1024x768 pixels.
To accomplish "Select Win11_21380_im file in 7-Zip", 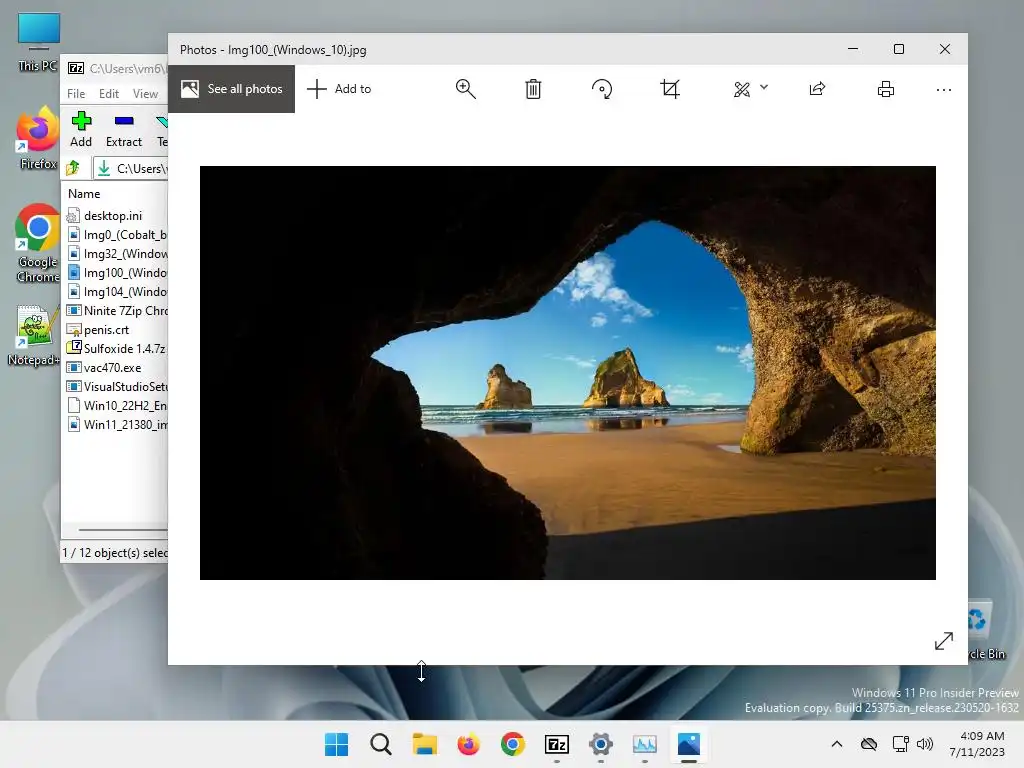I will coord(116,424).
